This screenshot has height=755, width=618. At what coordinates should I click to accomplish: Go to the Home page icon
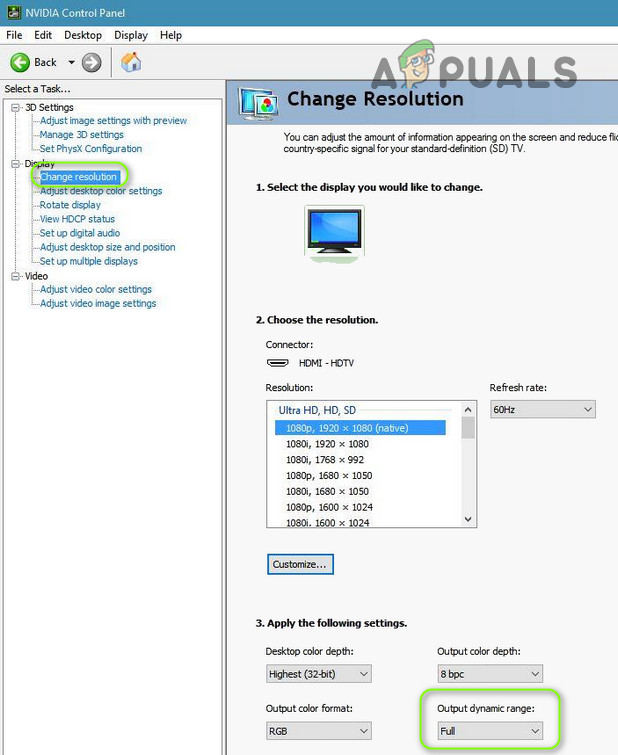131,63
